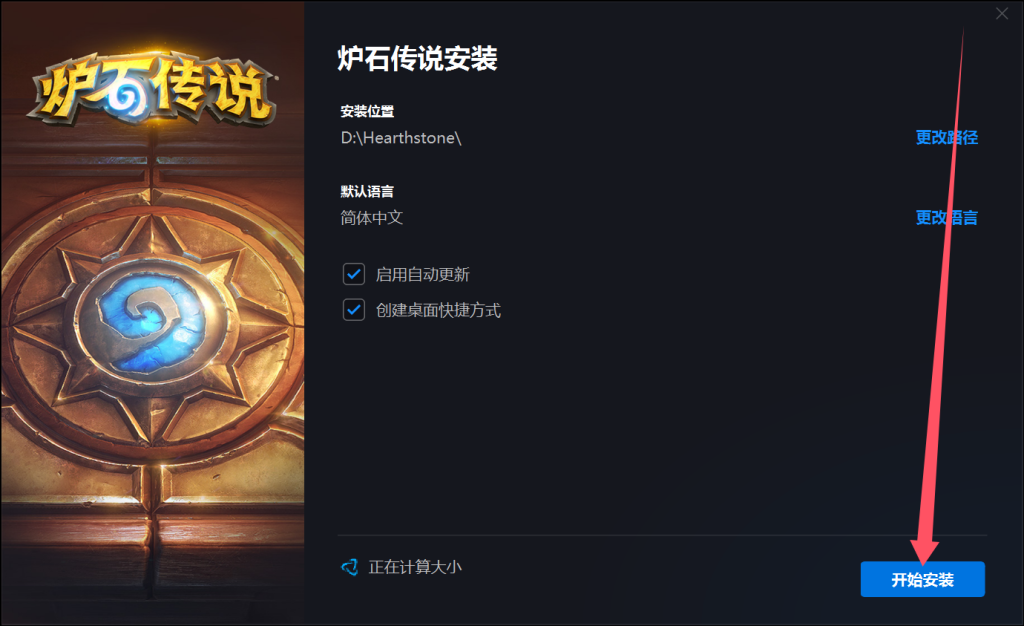1024x626 pixels.
Task: Click the Battle.net spinner icon near 正在计算大小
Action: (x=350, y=567)
